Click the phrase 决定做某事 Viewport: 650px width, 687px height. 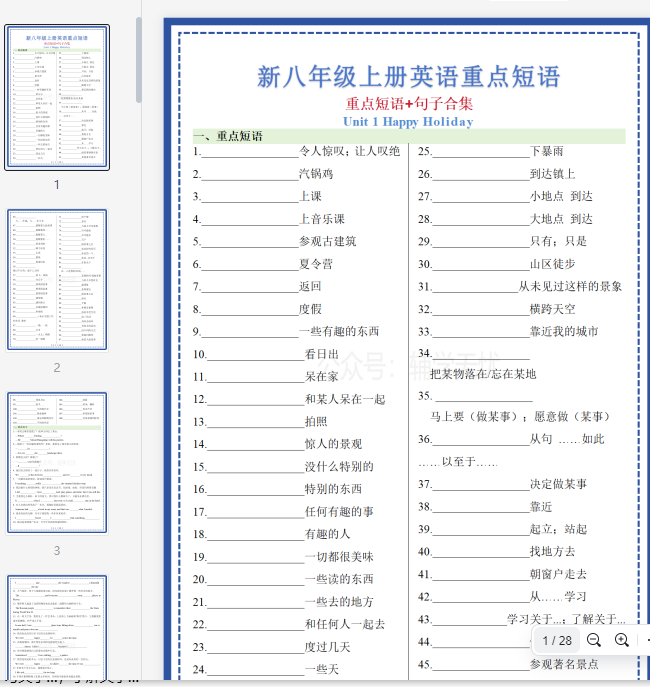[558, 484]
